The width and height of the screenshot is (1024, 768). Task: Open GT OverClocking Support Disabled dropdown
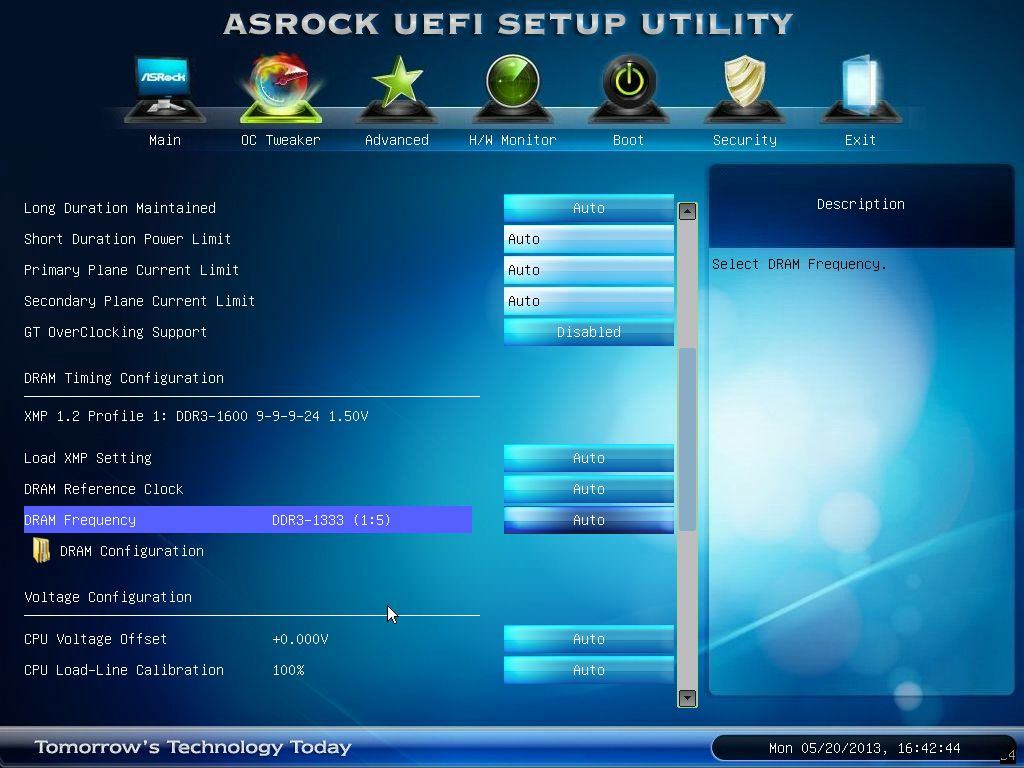point(588,332)
